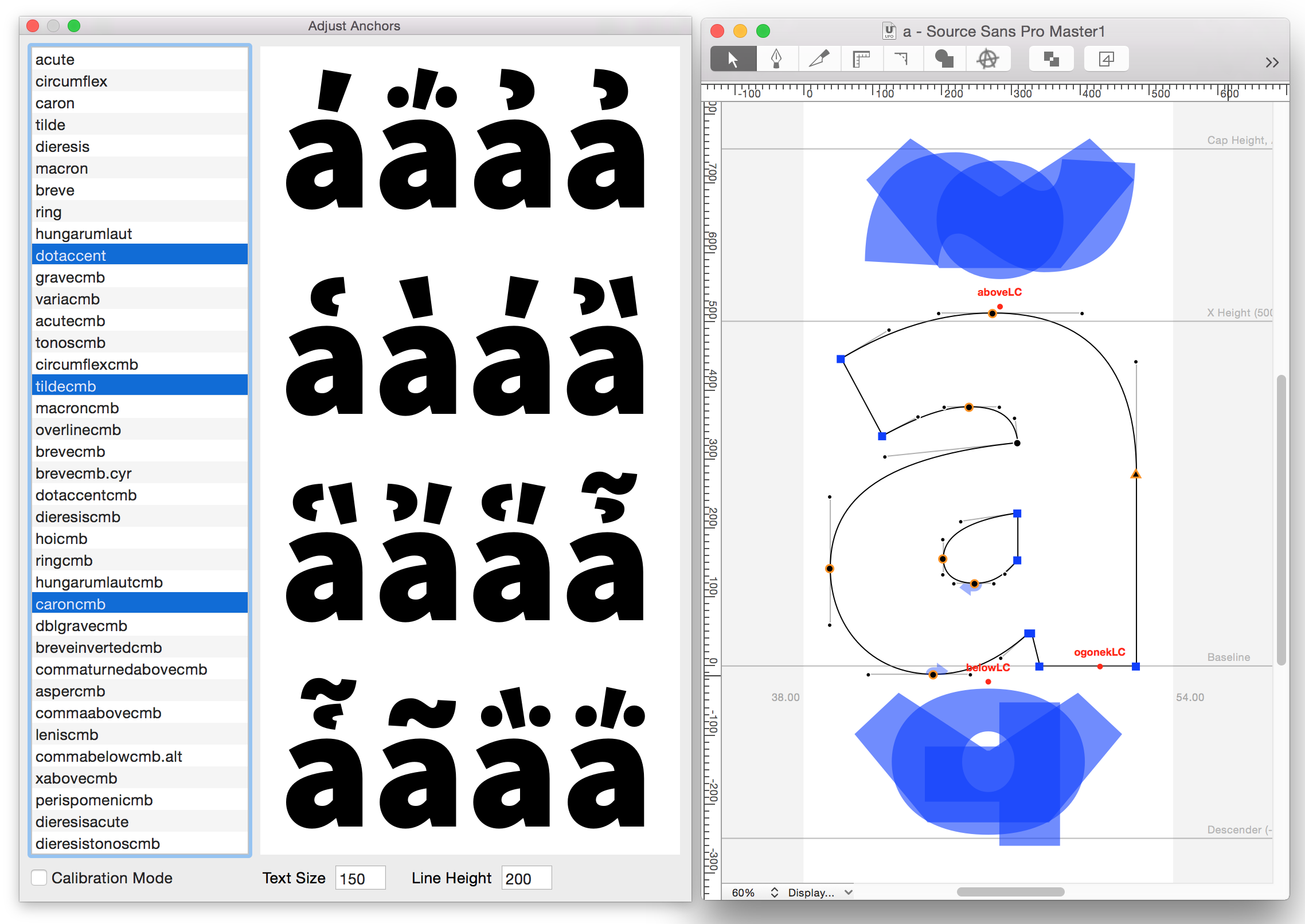The width and height of the screenshot is (1305, 924).
Task: Select the Pen drawing tool
Action: pyautogui.click(x=776, y=59)
